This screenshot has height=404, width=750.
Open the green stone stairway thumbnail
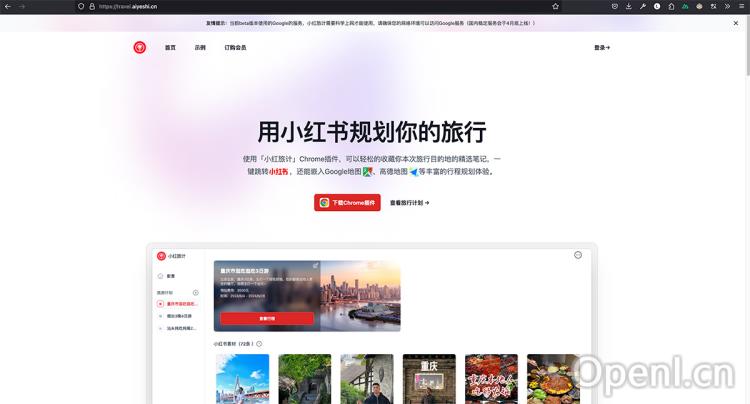click(x=305, y=379)
